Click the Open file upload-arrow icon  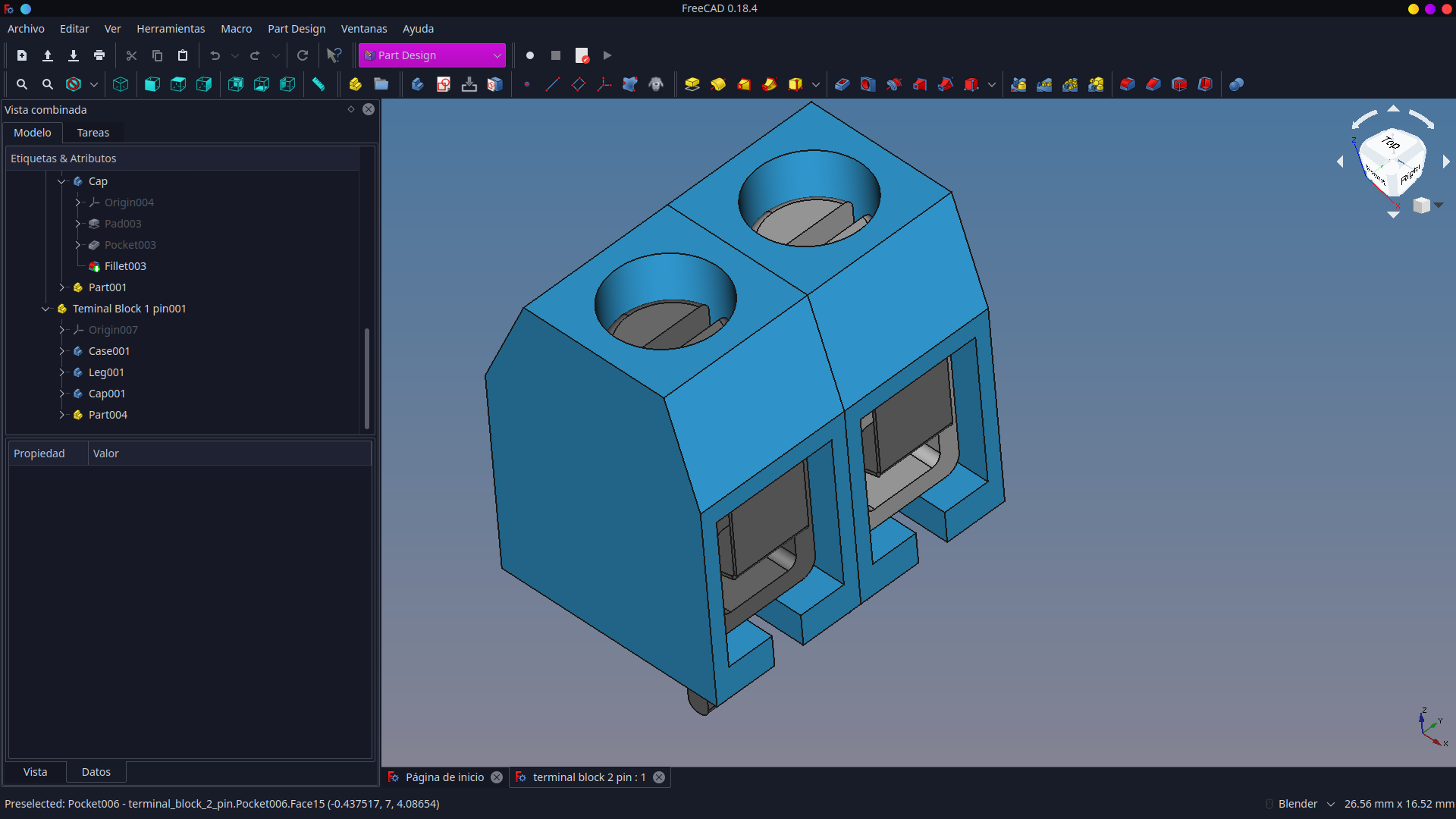pyautogui.click(x=48, y=55)
